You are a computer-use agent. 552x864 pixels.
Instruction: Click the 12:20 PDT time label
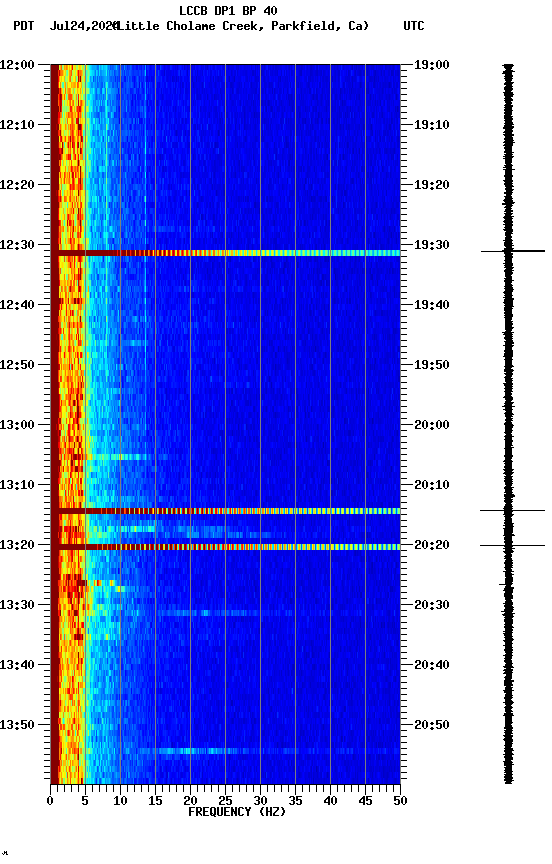click(17, 185)
